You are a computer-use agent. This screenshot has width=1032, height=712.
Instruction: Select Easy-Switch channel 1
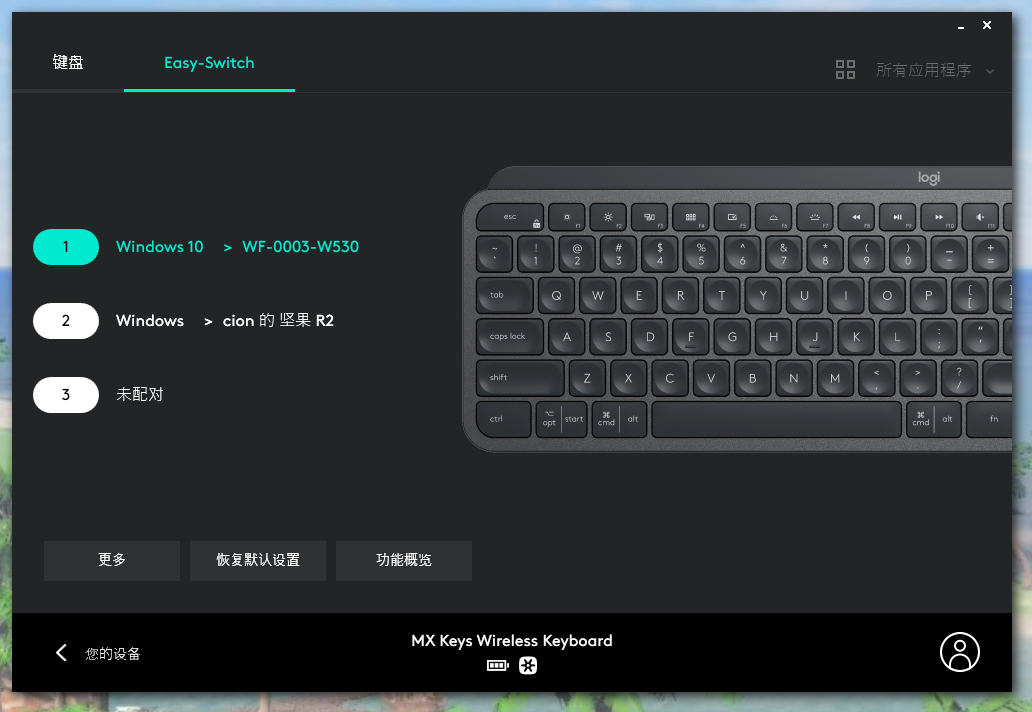(66, 247)
